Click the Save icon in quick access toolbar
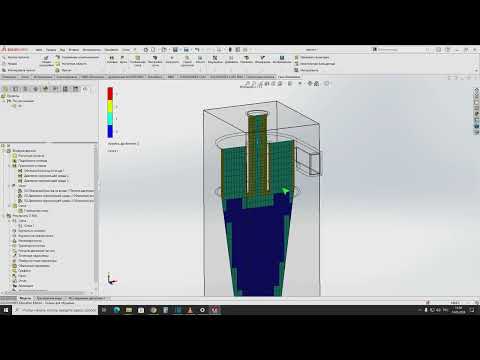The height and width of the screenshot is (360, 480). tap(175, 50)
